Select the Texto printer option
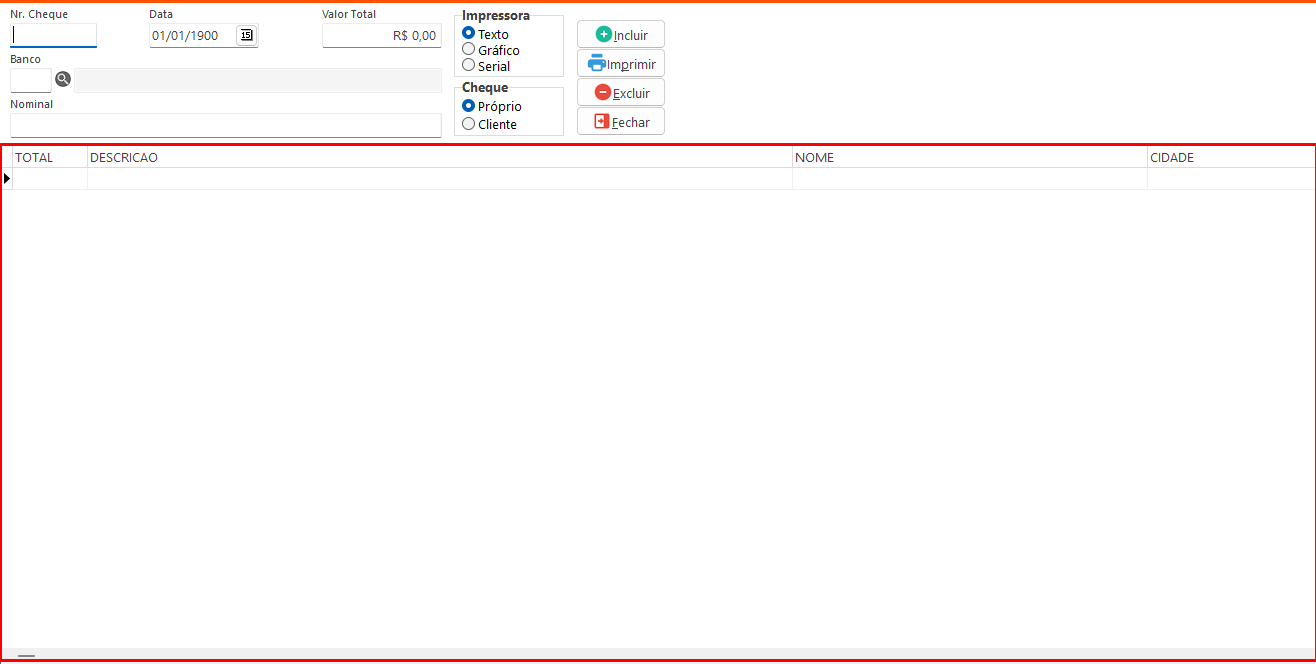The width and height of the screenshot is (1316, 664). coord(469,34)
